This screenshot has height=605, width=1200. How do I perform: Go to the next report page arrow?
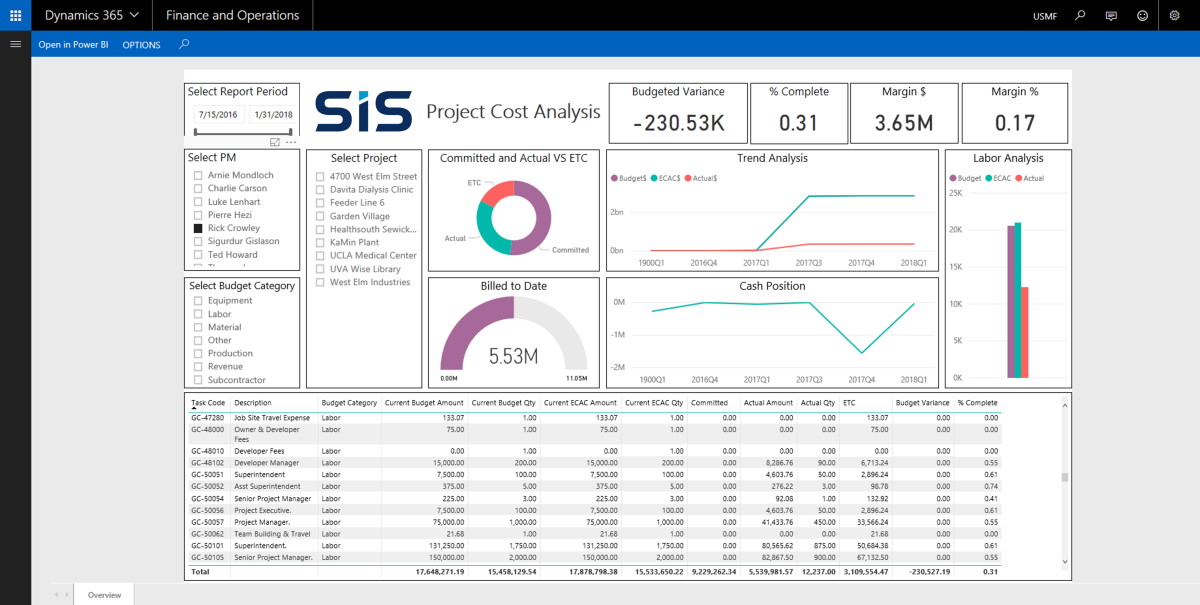click(x=67, y=595)
